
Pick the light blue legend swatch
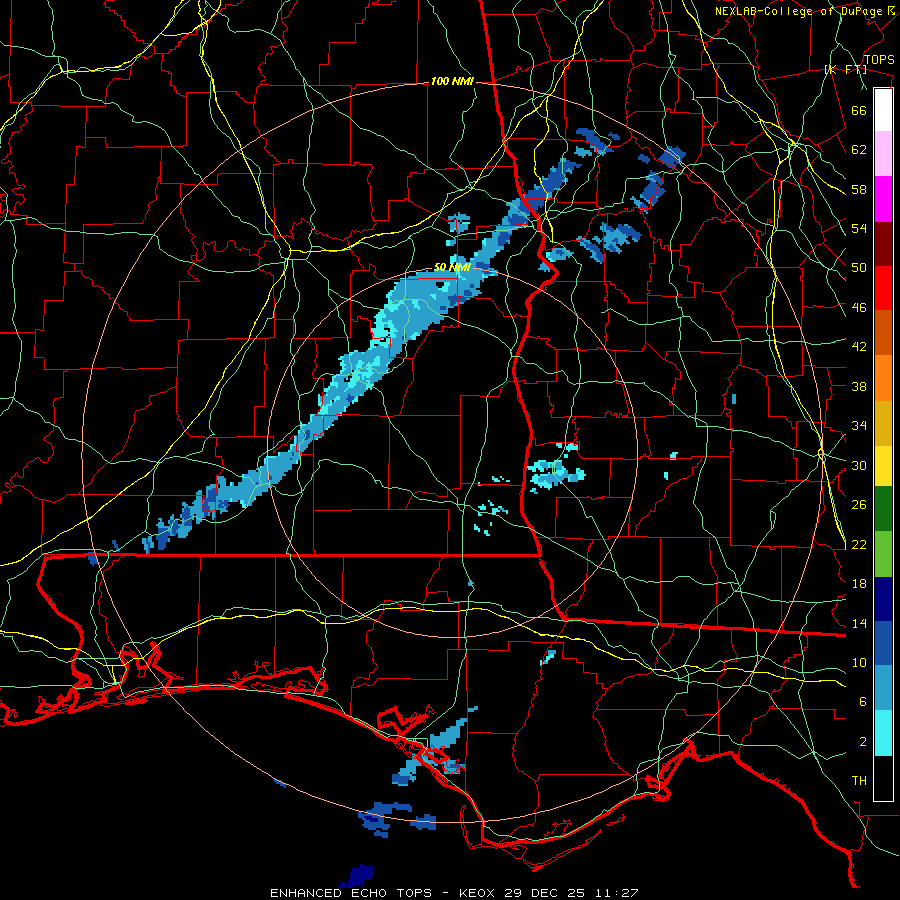tap(883, 688)
